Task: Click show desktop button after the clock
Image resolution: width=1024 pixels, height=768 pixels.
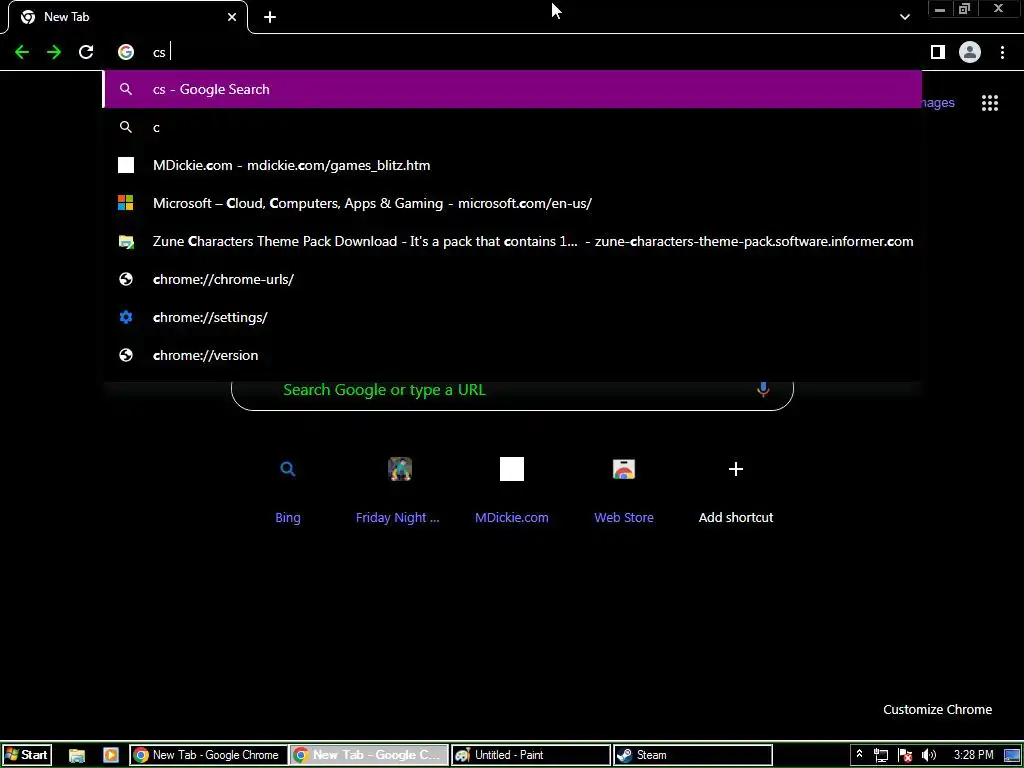Action: (1012, 755)
